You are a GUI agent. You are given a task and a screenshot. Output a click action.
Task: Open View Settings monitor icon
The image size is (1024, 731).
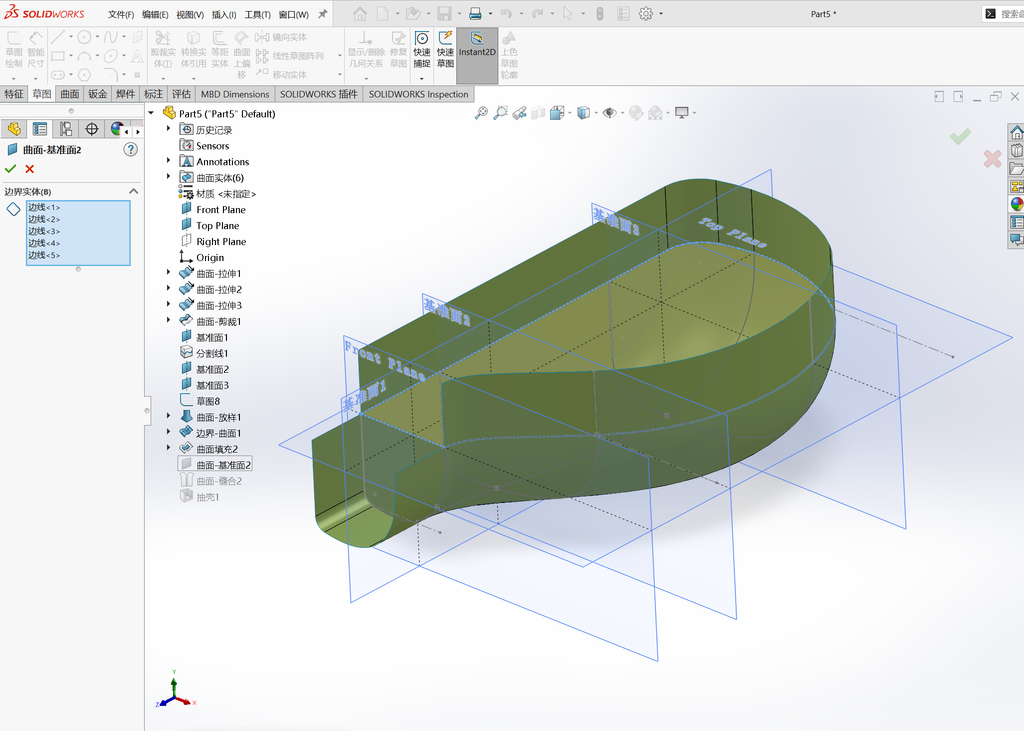(682, 113)
